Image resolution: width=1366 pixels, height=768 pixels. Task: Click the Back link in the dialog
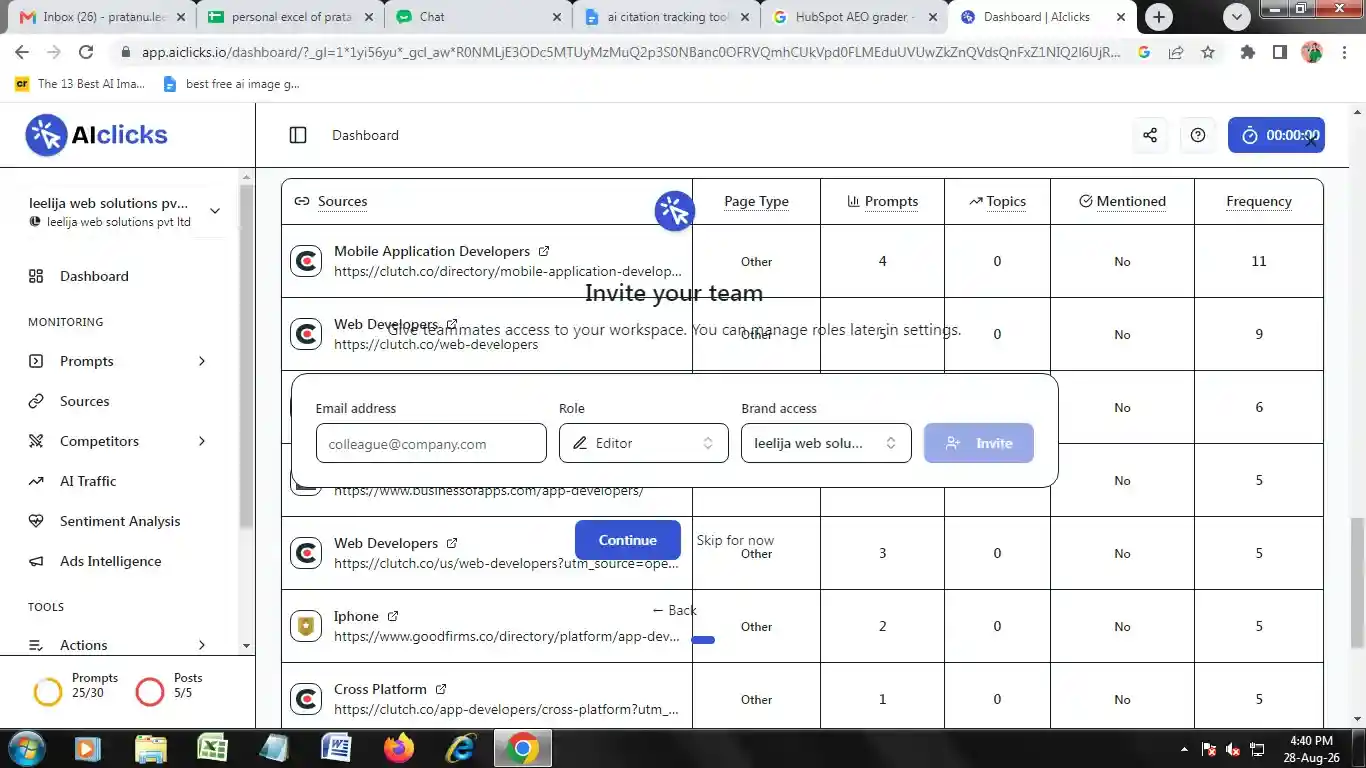click(674, 610)
